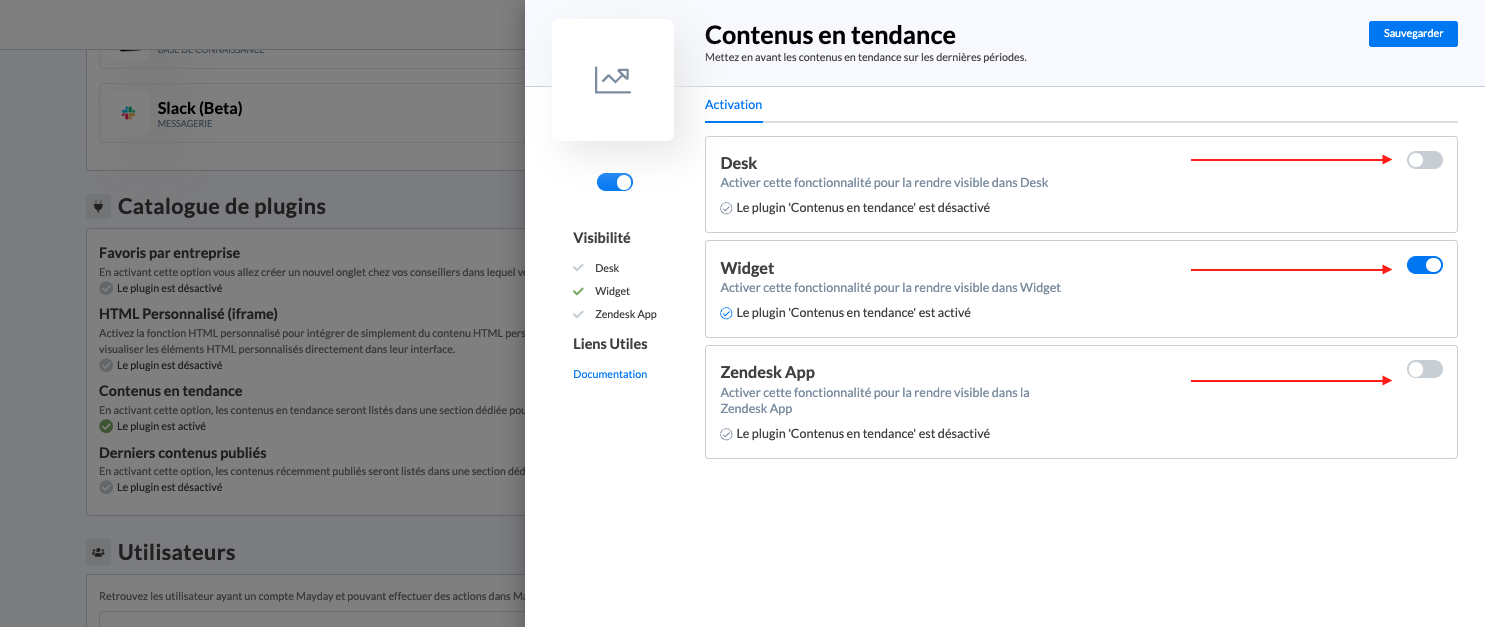Select the Activation tab

[733, 105]
